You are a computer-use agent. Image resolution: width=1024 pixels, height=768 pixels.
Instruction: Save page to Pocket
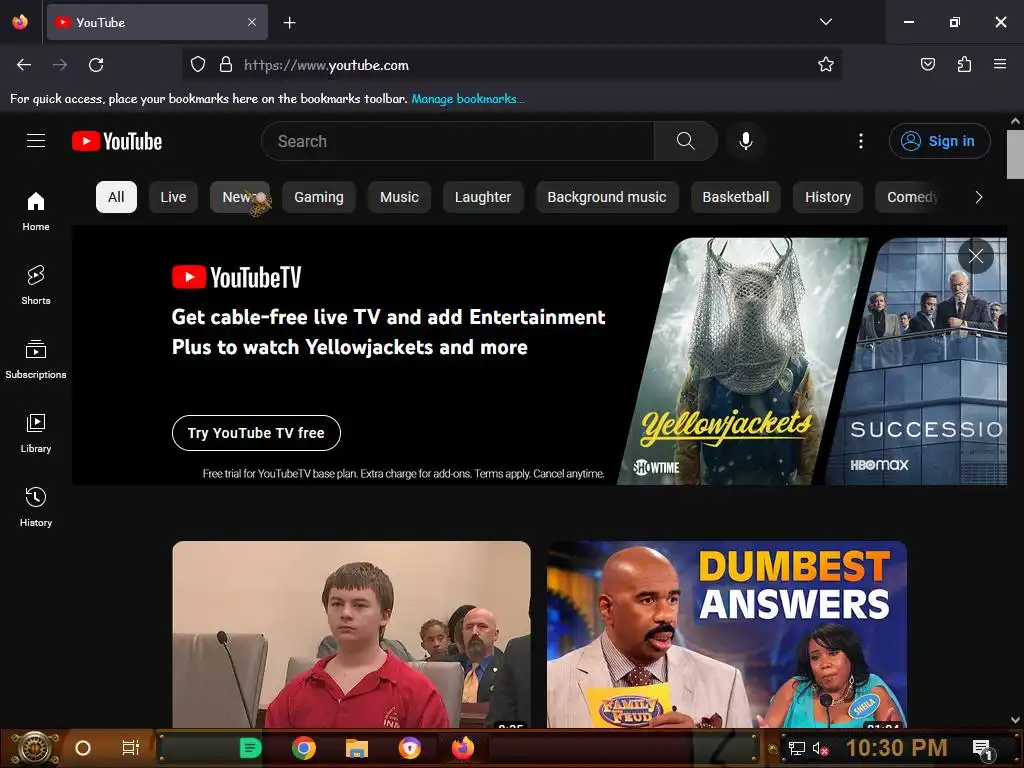(x=927, y=64)
